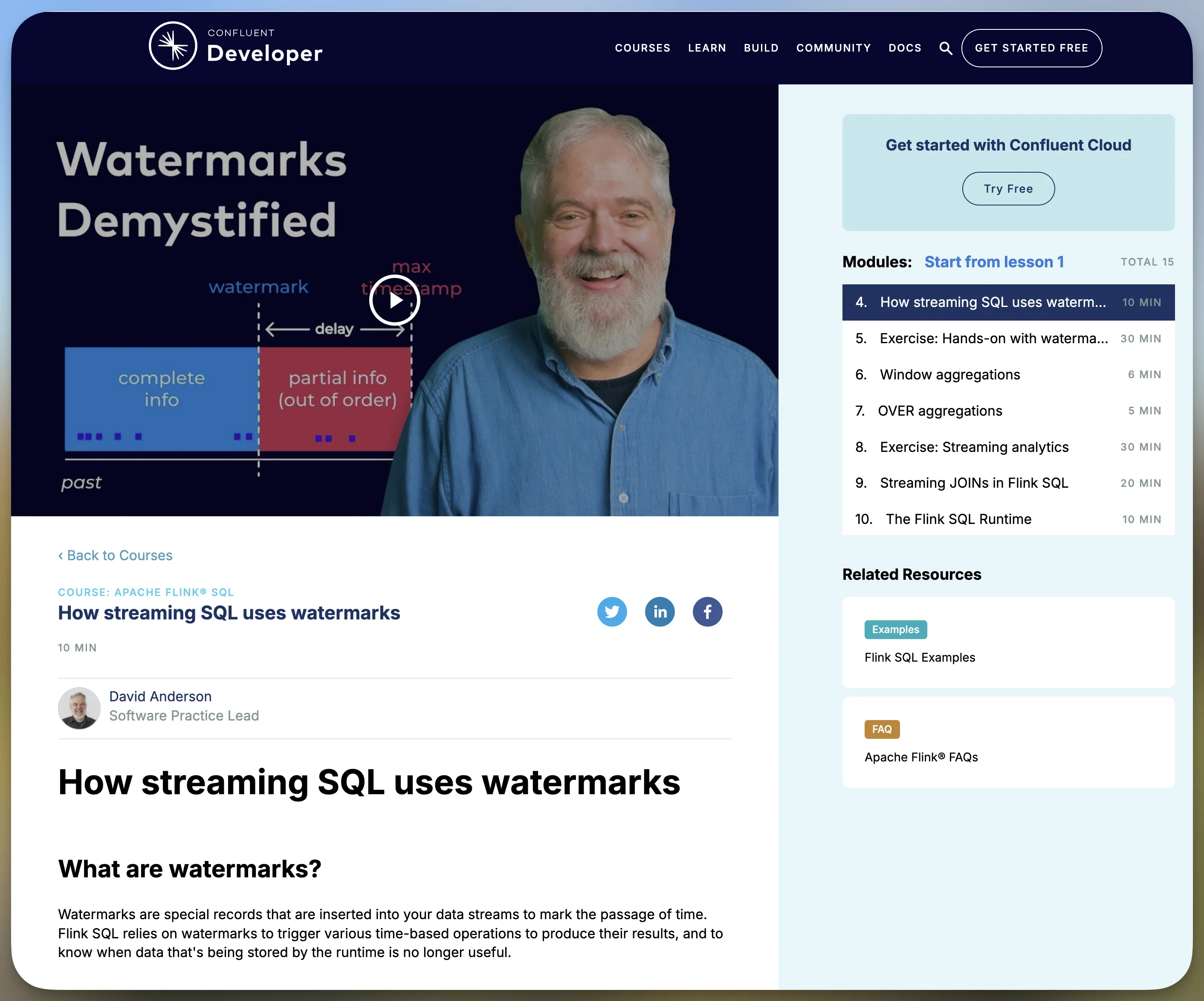Click Start from lesson 1 link
This screenshot has height=1001, width=1204.
[x=993, y=262]
